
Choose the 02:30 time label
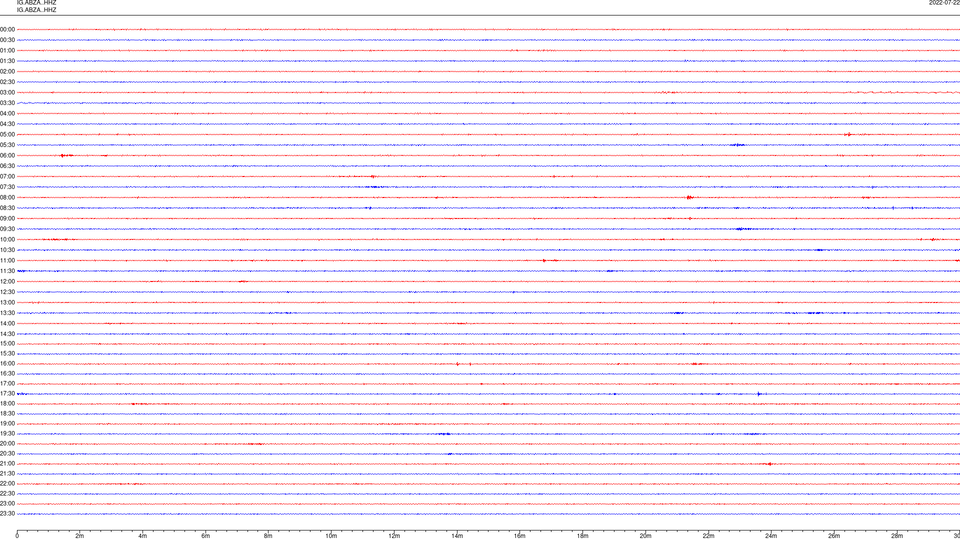pos(7,82)
